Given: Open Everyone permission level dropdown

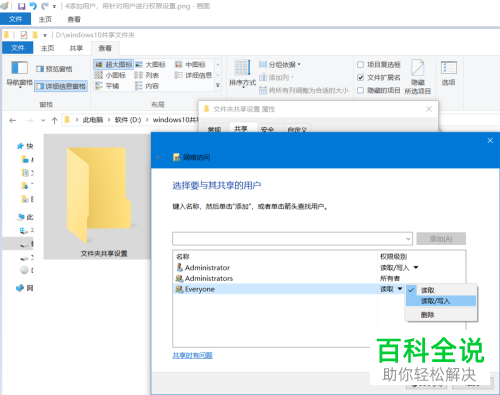Looking at the screenshot, I should (x=400, y=289).
